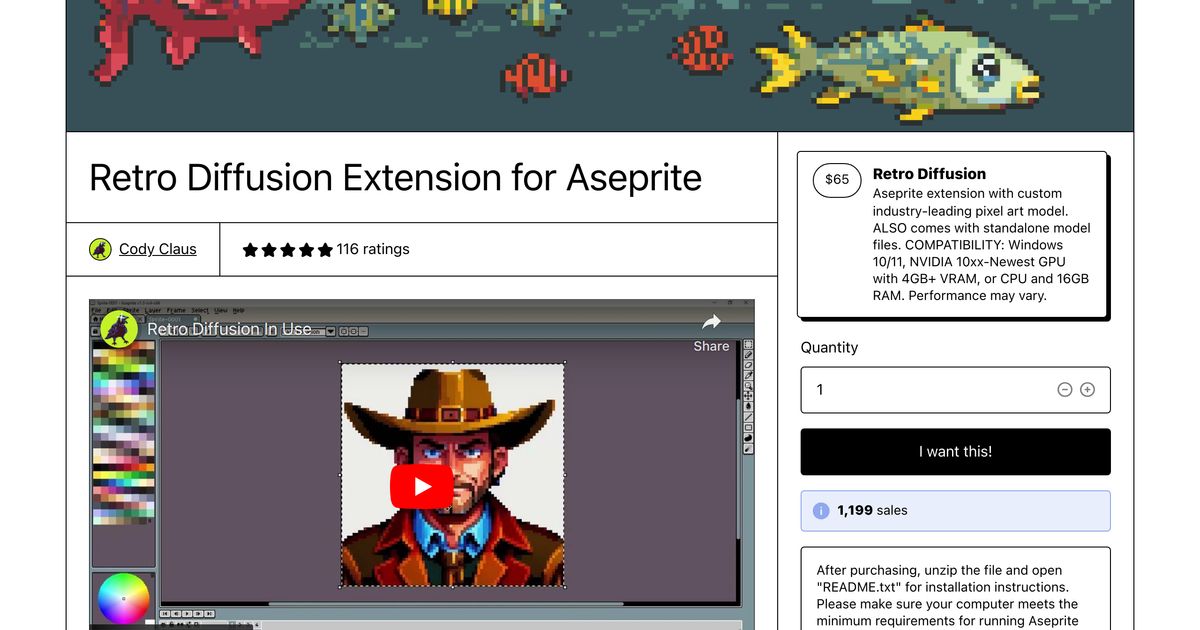This screenshot has height=630, width=1200.
Task: Click the "I want this!" button
Action: [x=955, y=451]
